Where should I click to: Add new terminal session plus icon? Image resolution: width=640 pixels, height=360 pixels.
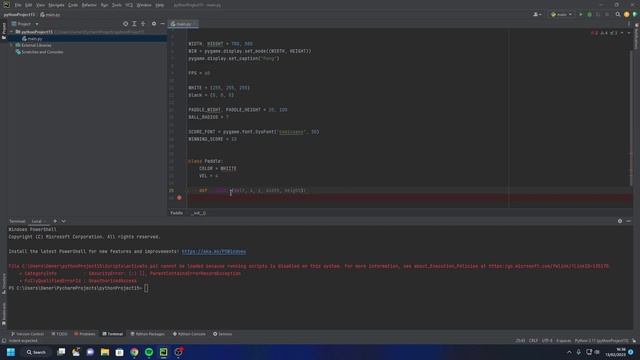(x=55, y=221)
